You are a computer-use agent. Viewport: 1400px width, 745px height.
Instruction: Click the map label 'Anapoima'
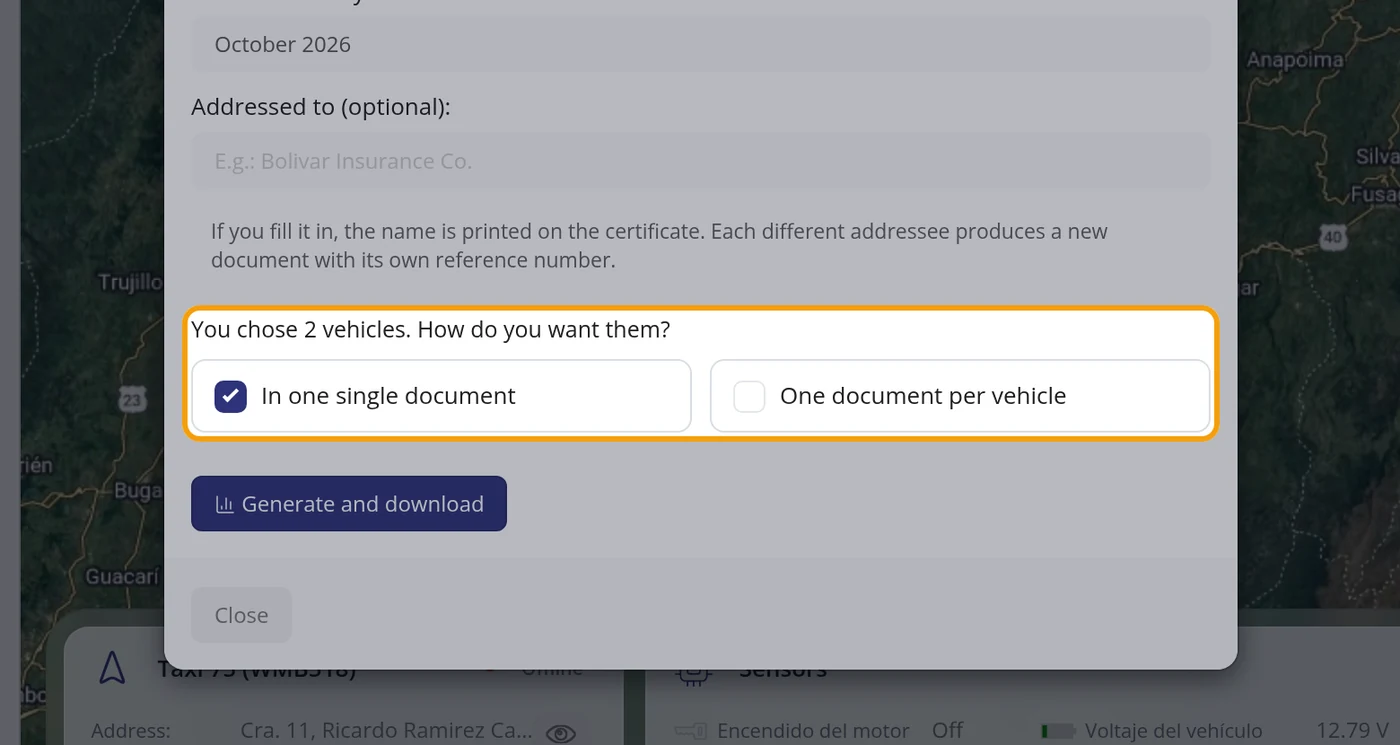point(1295,60)
